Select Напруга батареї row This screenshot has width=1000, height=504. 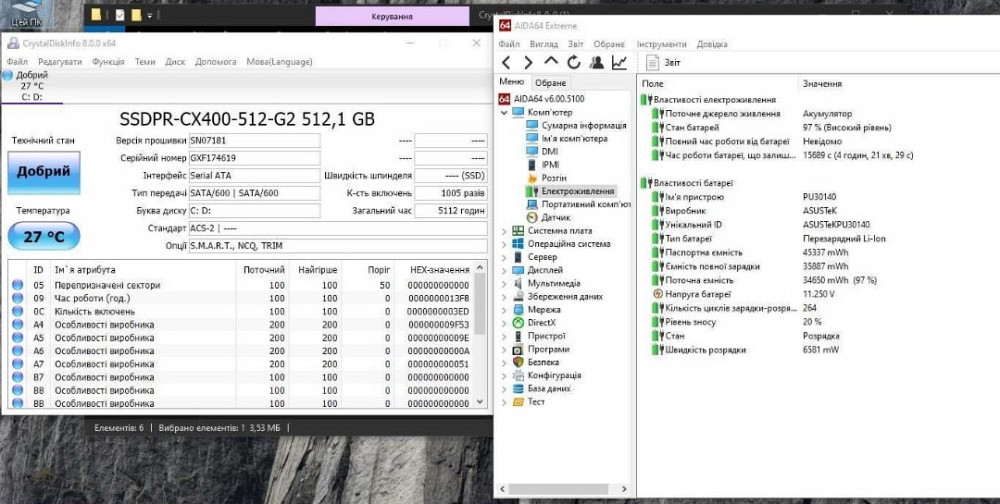820,294
